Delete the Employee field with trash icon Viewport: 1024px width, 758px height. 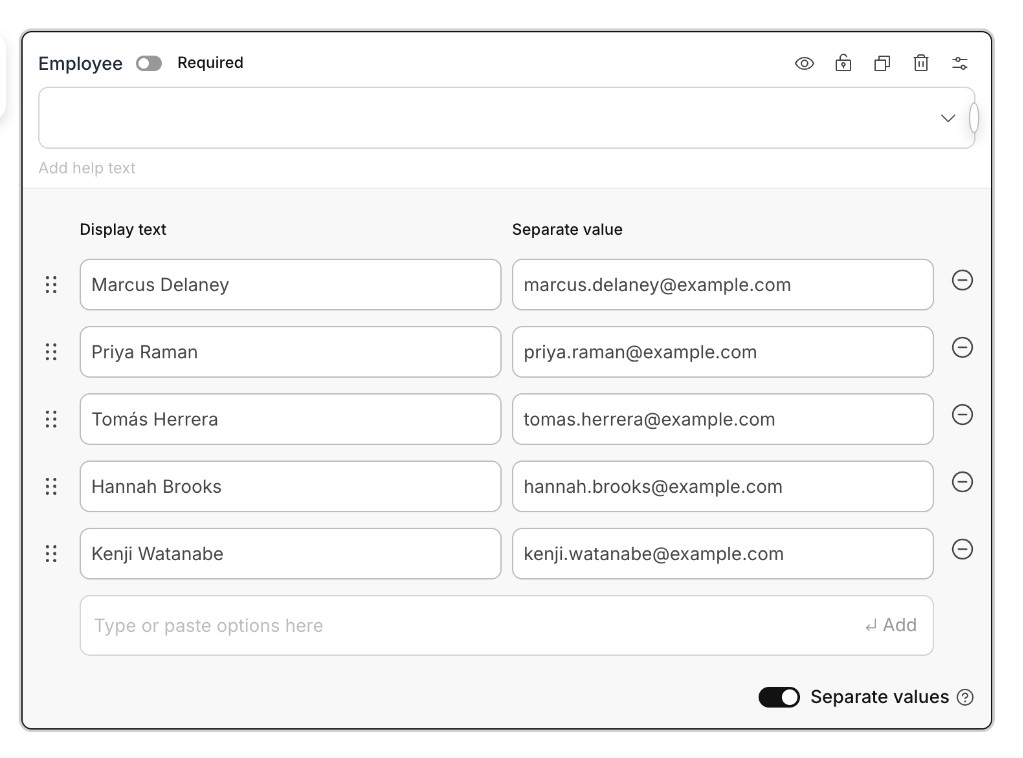click(921, 63)
